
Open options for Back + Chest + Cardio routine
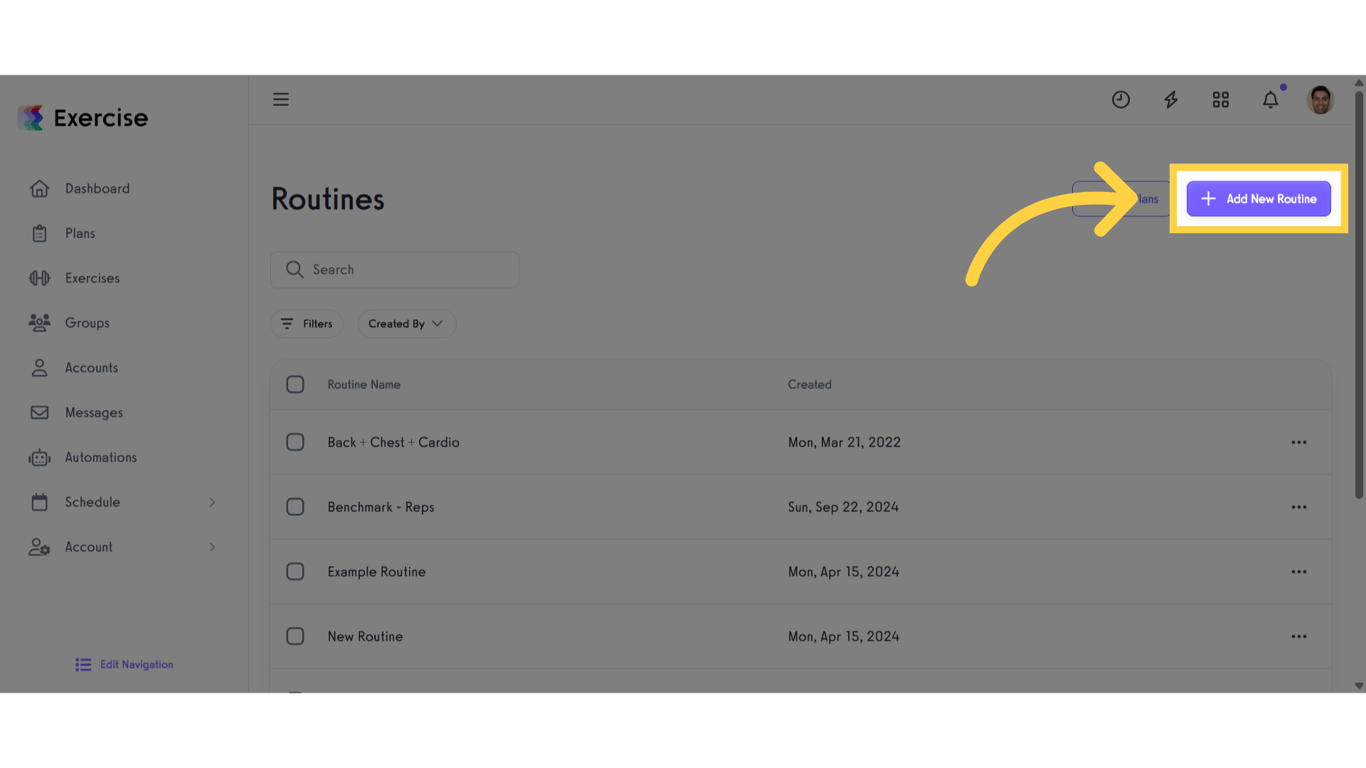click(x=1298, y=442)
